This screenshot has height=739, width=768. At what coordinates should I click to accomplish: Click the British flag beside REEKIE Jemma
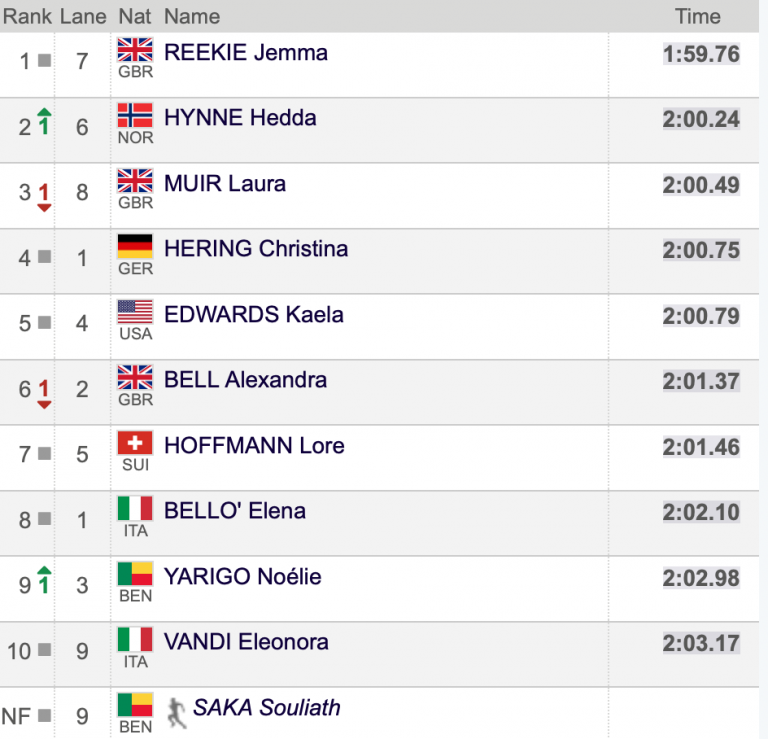135,50
